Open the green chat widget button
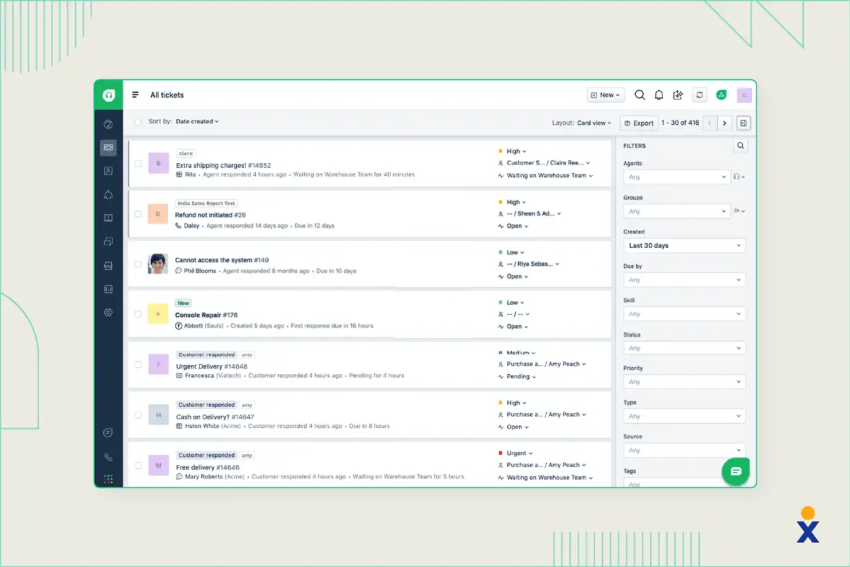This screenshot has width=850, height=567. (736, 471)
